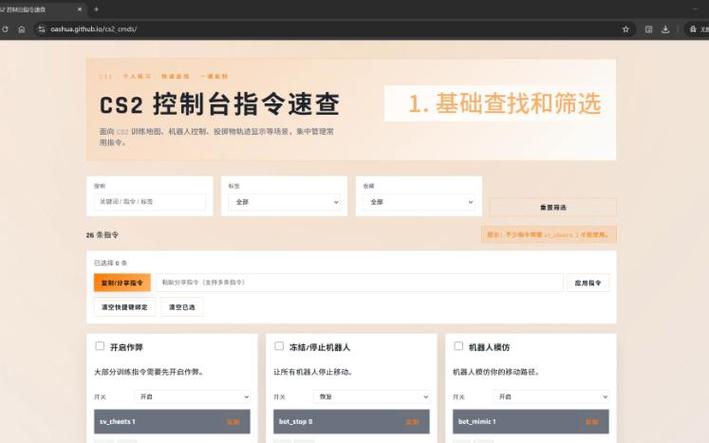Copy the sv_cheats 1 command

click(x=233, y=422)
